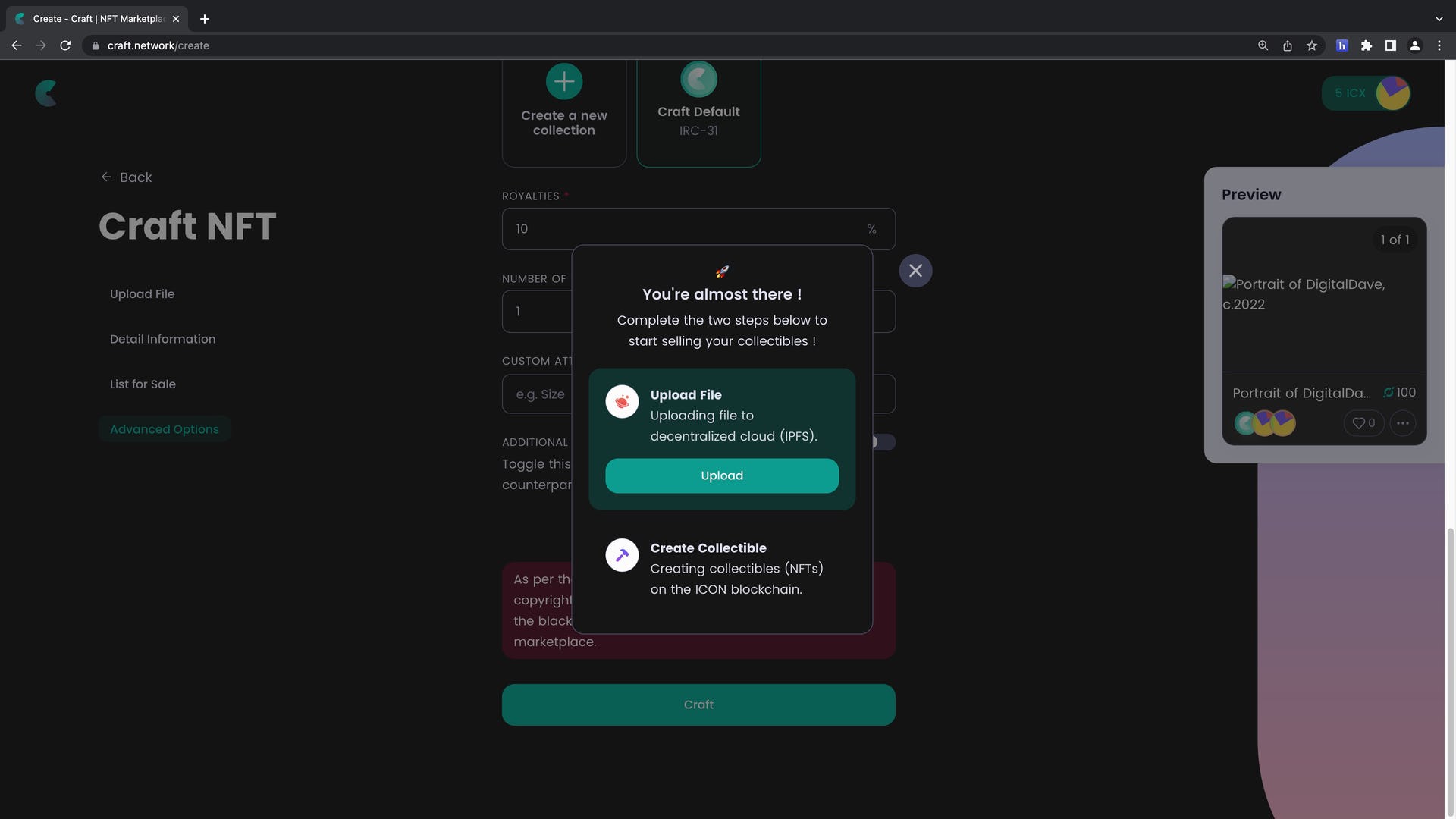
Task: Select the Create - Craft NFT Marketplace tab
Action: [x=99, y=18]
